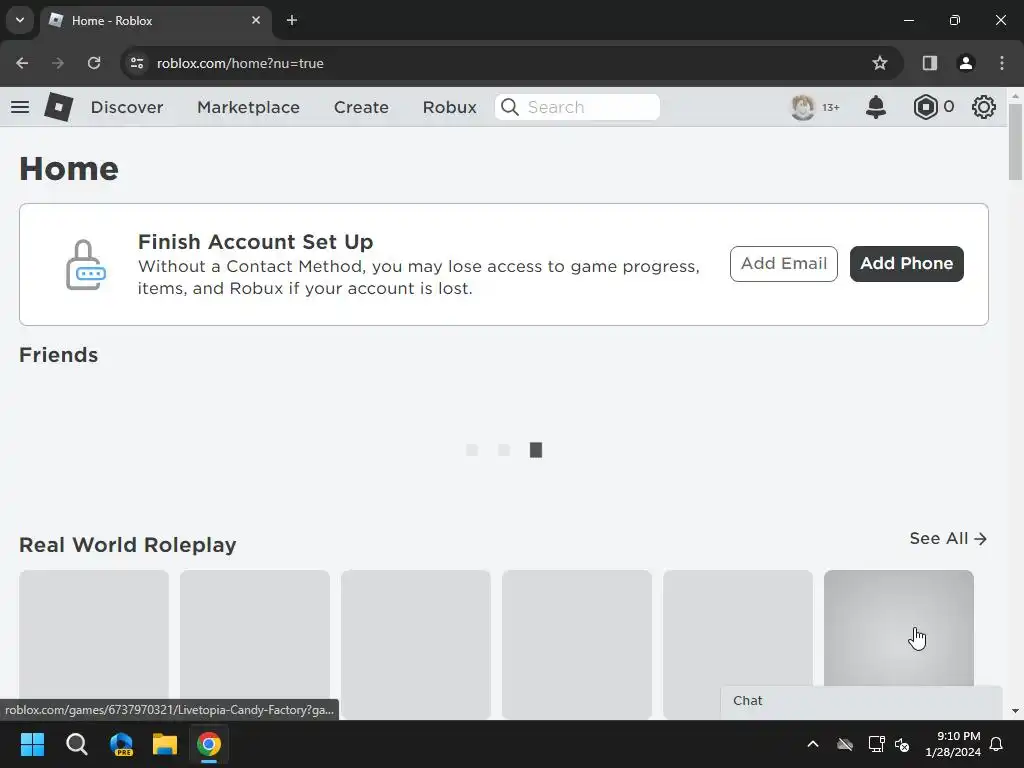Open the user avatar profile
1024x768 pixels.
click(803, 107)
